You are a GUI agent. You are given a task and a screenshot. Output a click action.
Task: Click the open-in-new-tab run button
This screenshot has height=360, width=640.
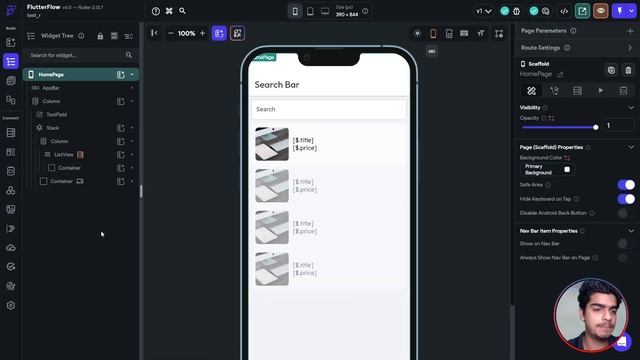click(582, 11)
